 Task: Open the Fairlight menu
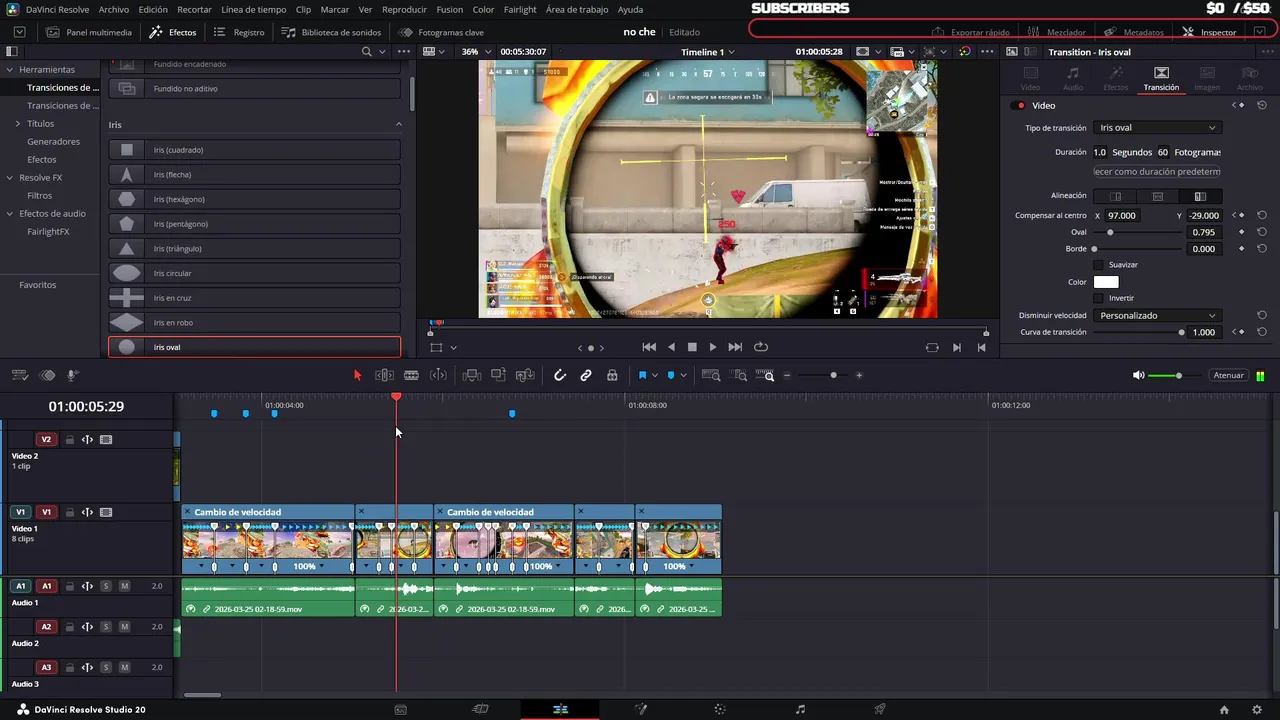(520, 9)
